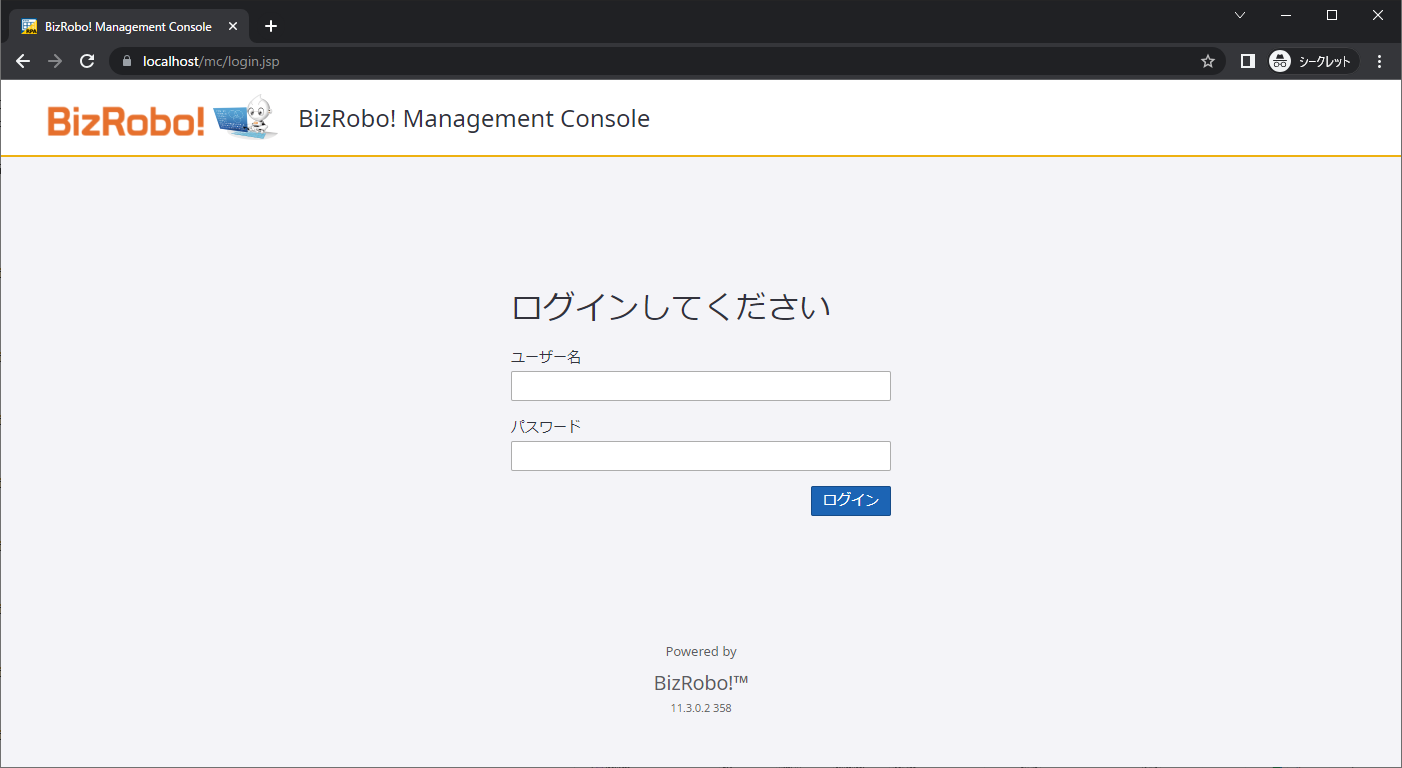1402x768 pixels.
Task: Click the BizRobo!™ footer text
Action: (x=701, y=683)
